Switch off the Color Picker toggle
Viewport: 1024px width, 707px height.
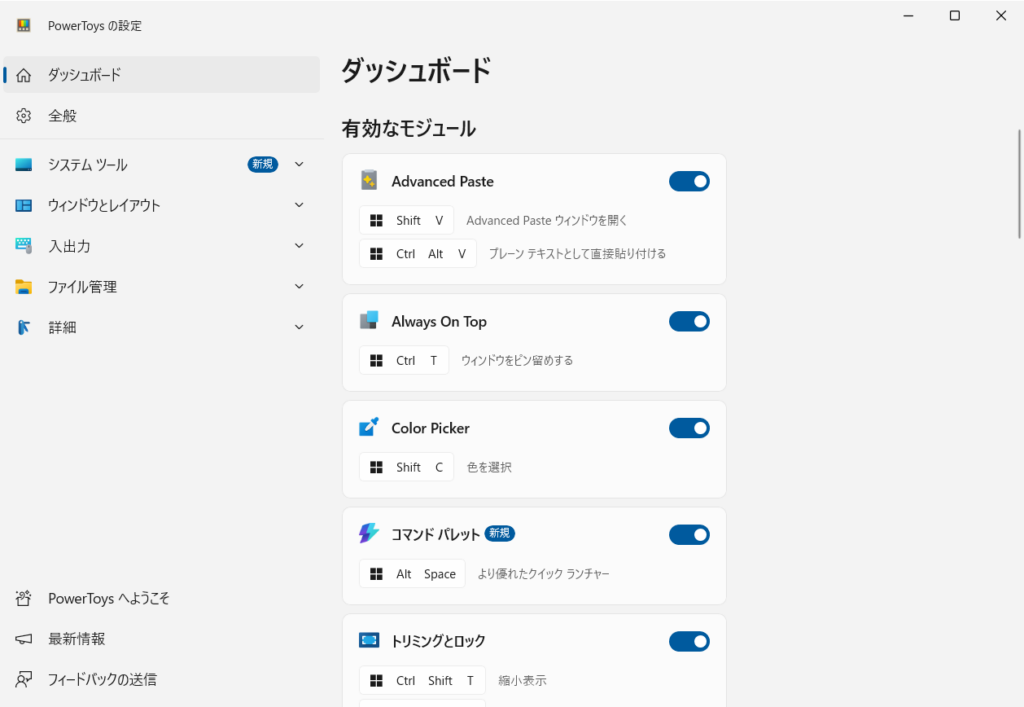click(689, 428)
